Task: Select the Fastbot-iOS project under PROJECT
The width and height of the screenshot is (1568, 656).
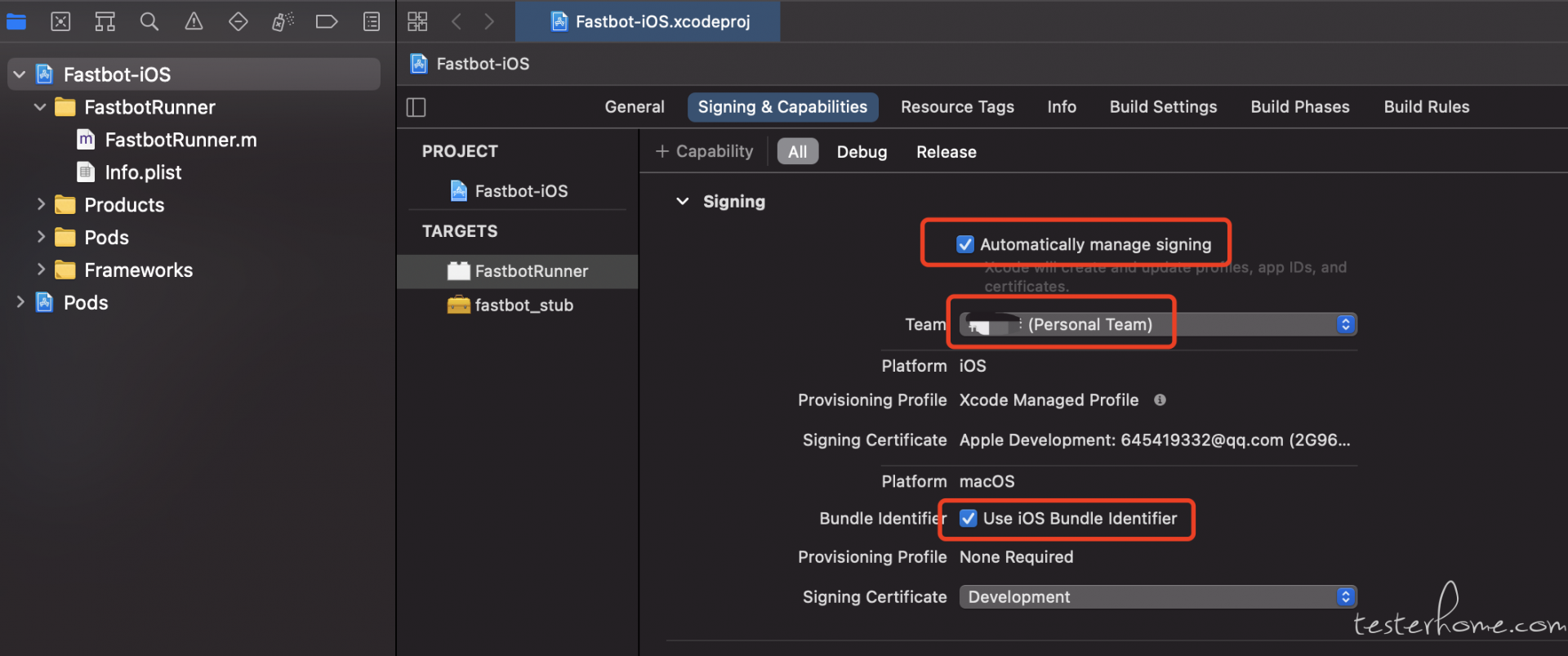Action: click(x=521, y=191)
